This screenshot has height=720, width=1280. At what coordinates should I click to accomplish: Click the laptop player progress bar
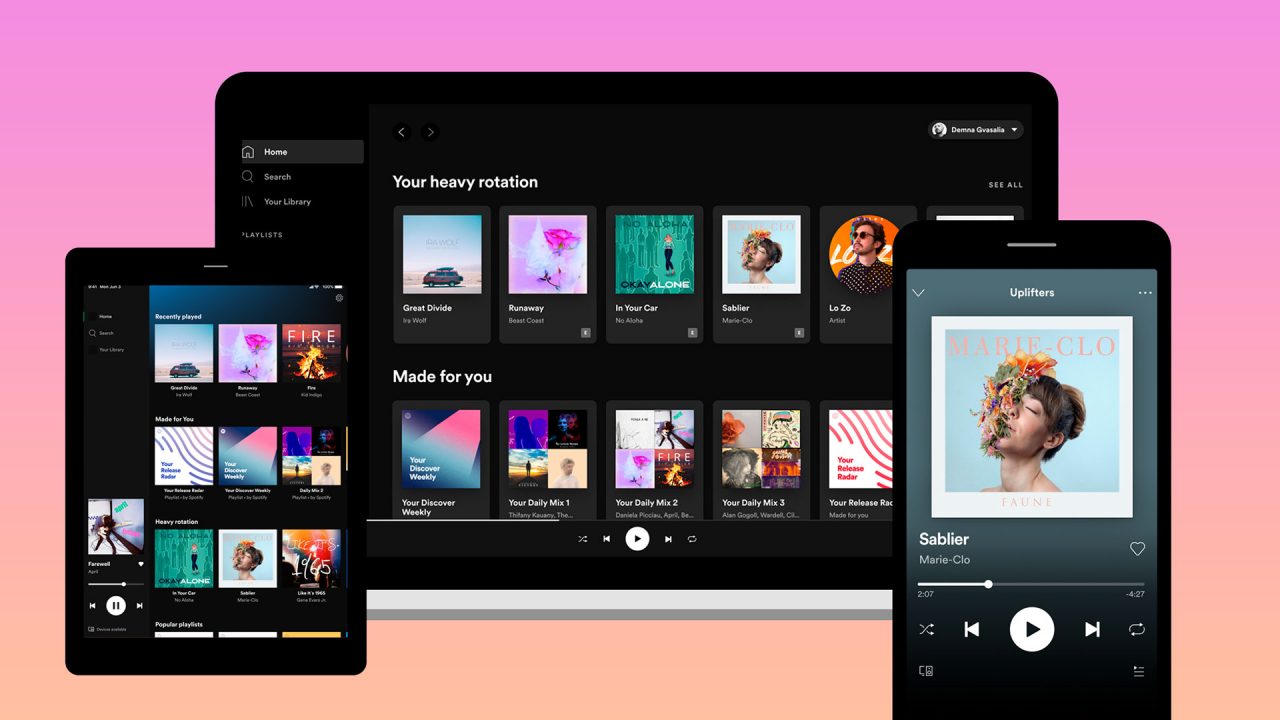630,520
